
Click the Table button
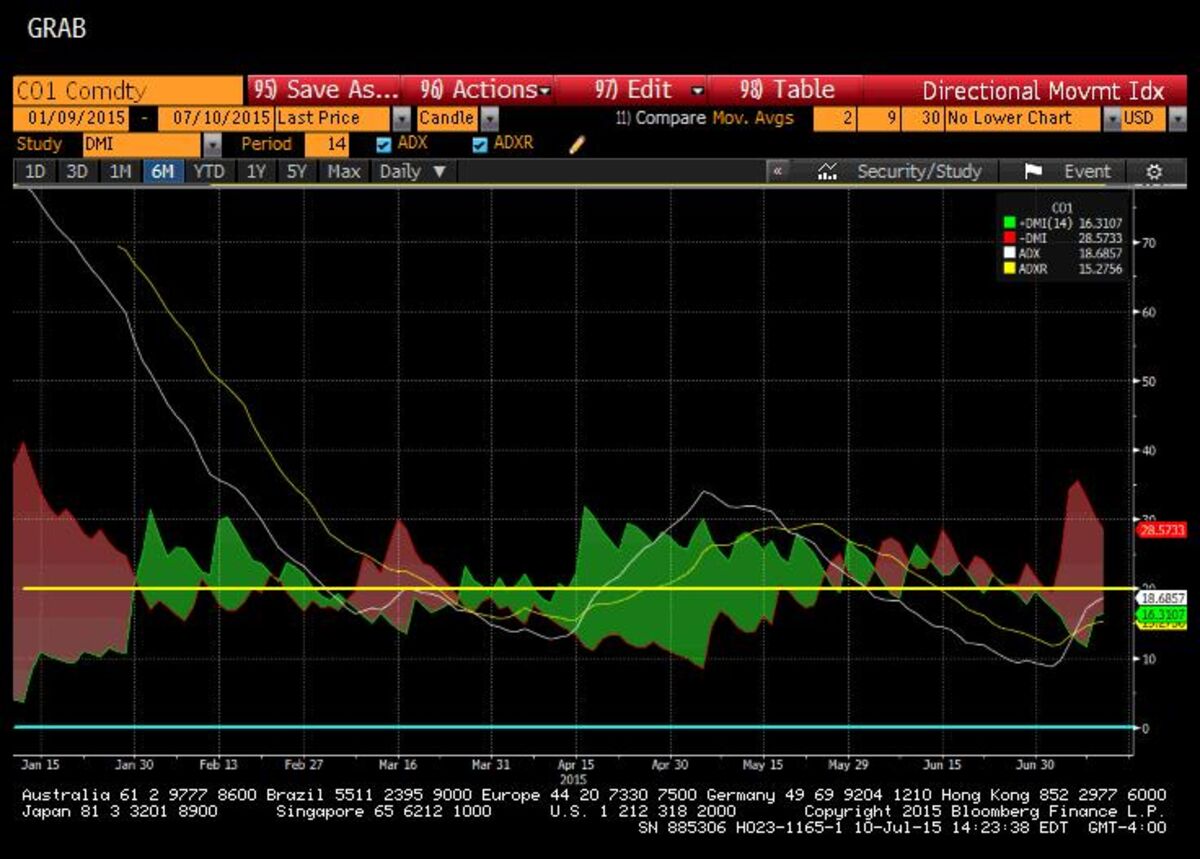787,90
